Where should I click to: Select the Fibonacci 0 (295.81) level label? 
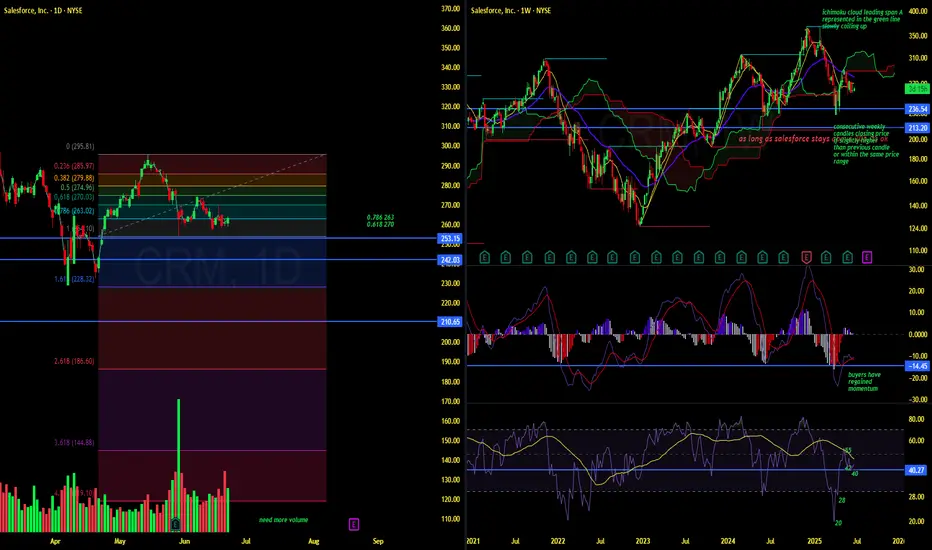(x=80, y=146)
